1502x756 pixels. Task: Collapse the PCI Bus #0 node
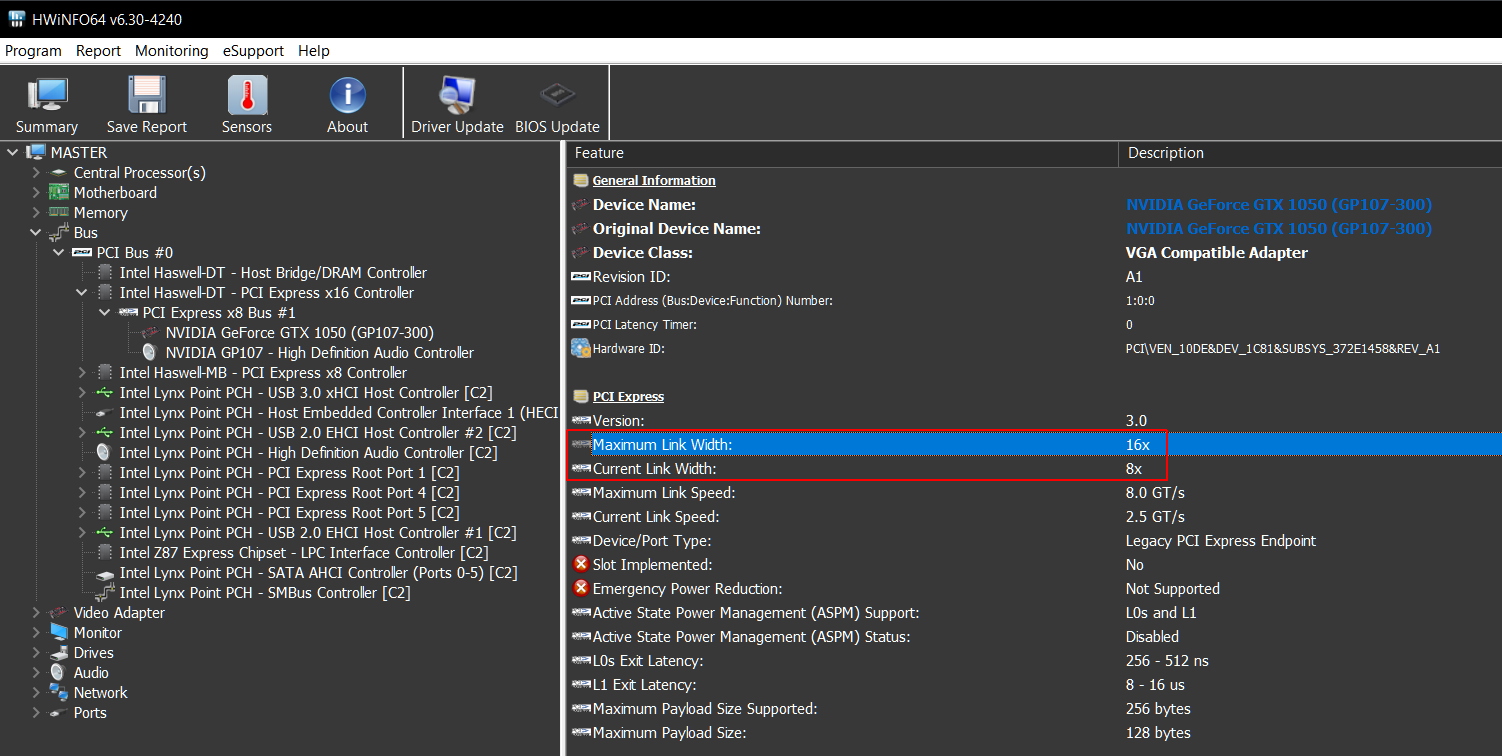[59, 252]
